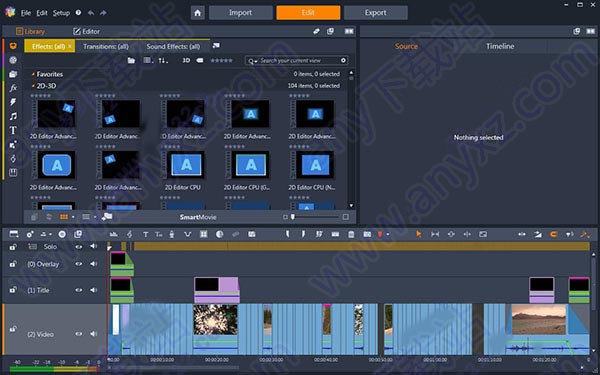Image resolution: width=600 pixels, height=375 pixels.
Task: Go to the Home screen icon
Action: point(197,13)
